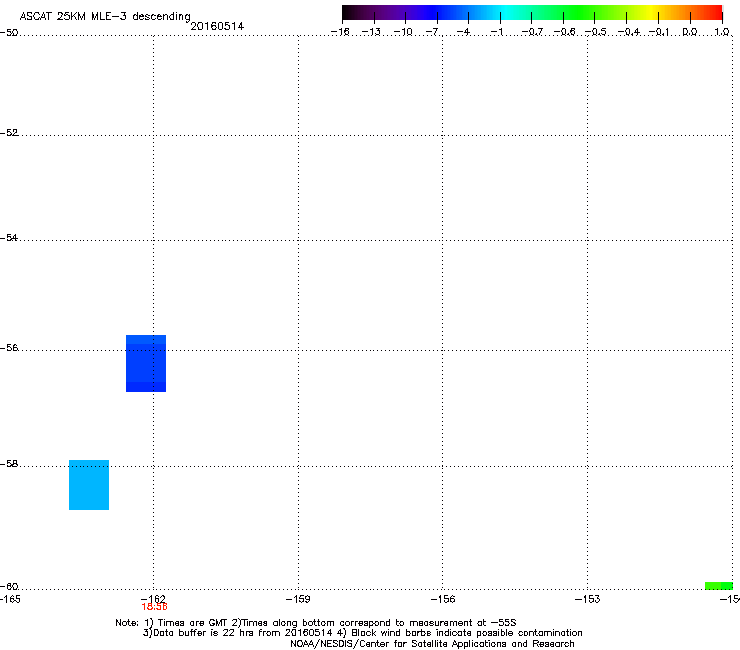Click colorbar label -7
740x650 pixels.
pos(432,32)
